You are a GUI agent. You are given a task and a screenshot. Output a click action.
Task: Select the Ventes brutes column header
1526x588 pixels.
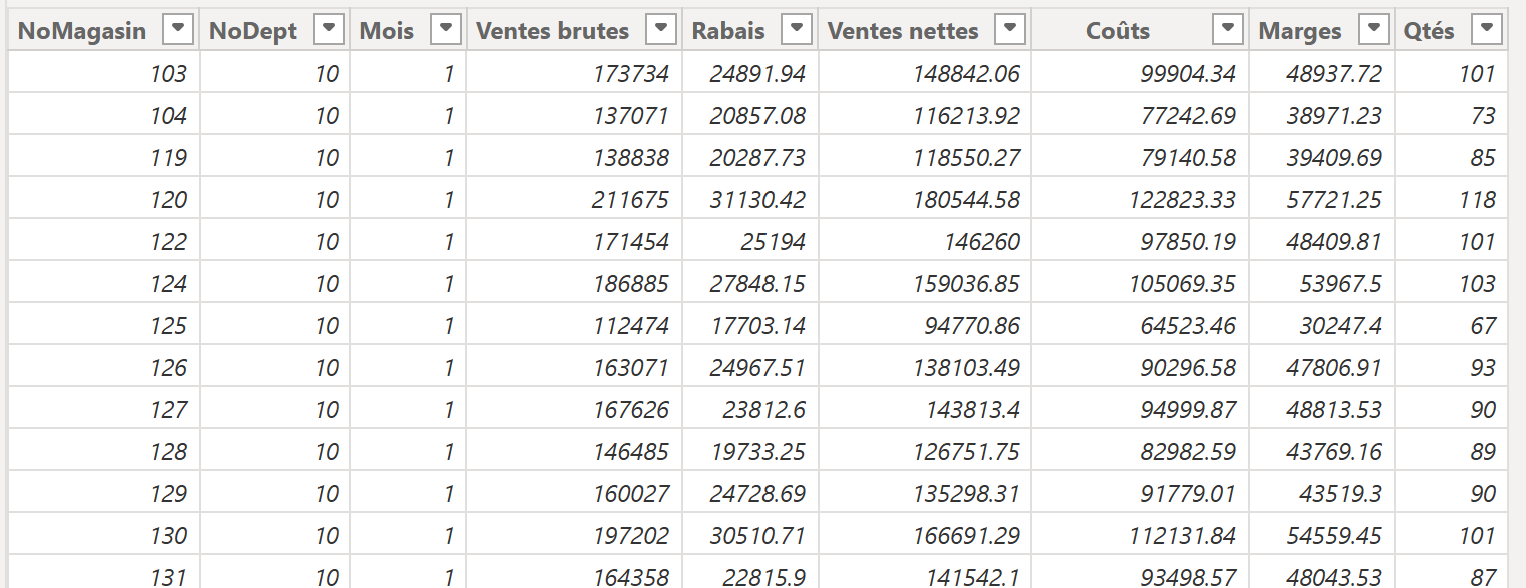click(574, 31)
